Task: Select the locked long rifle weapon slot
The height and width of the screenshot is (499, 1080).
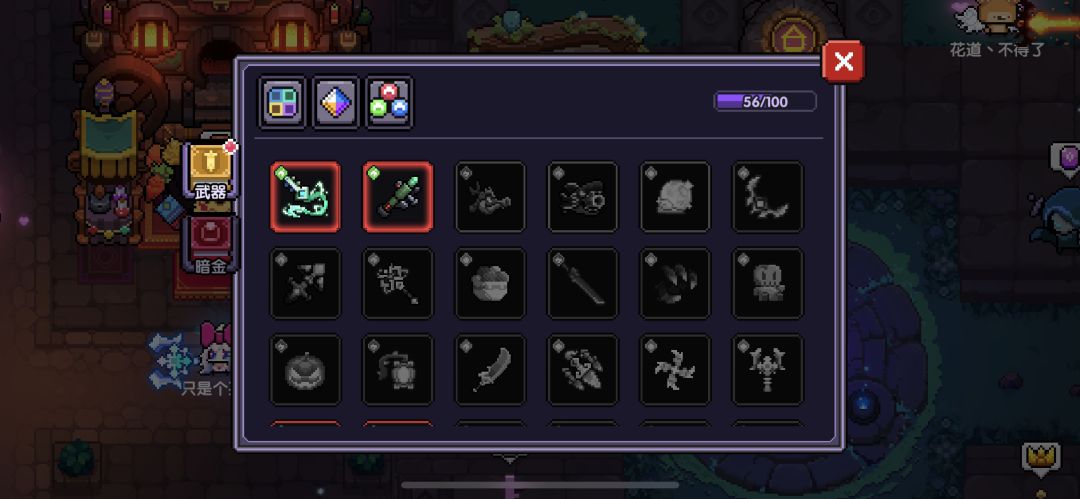Action: pyautogui.click(x=583, y=283)
